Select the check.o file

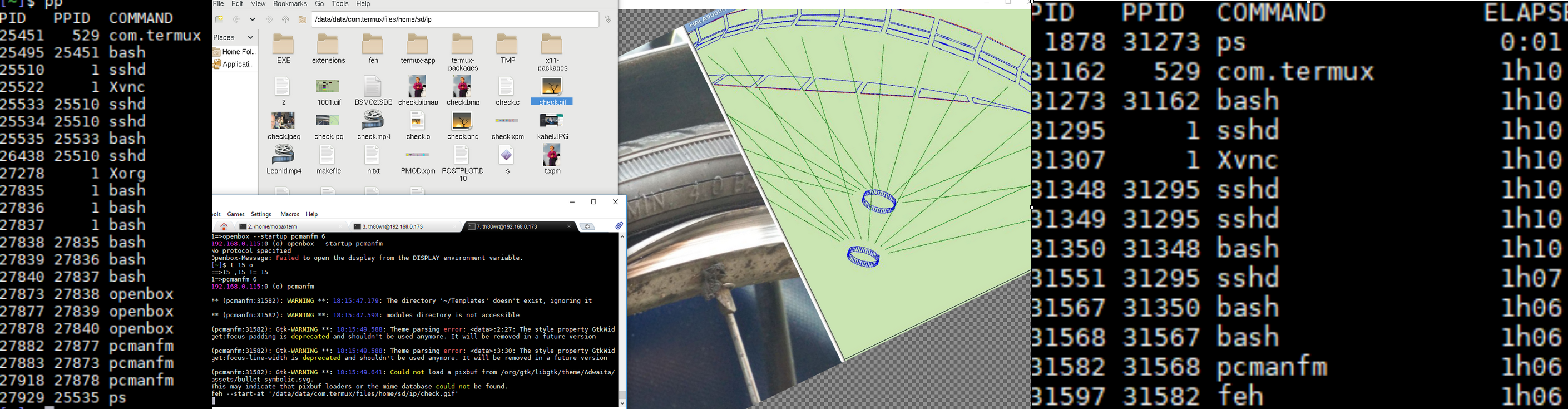pos(418,121)
